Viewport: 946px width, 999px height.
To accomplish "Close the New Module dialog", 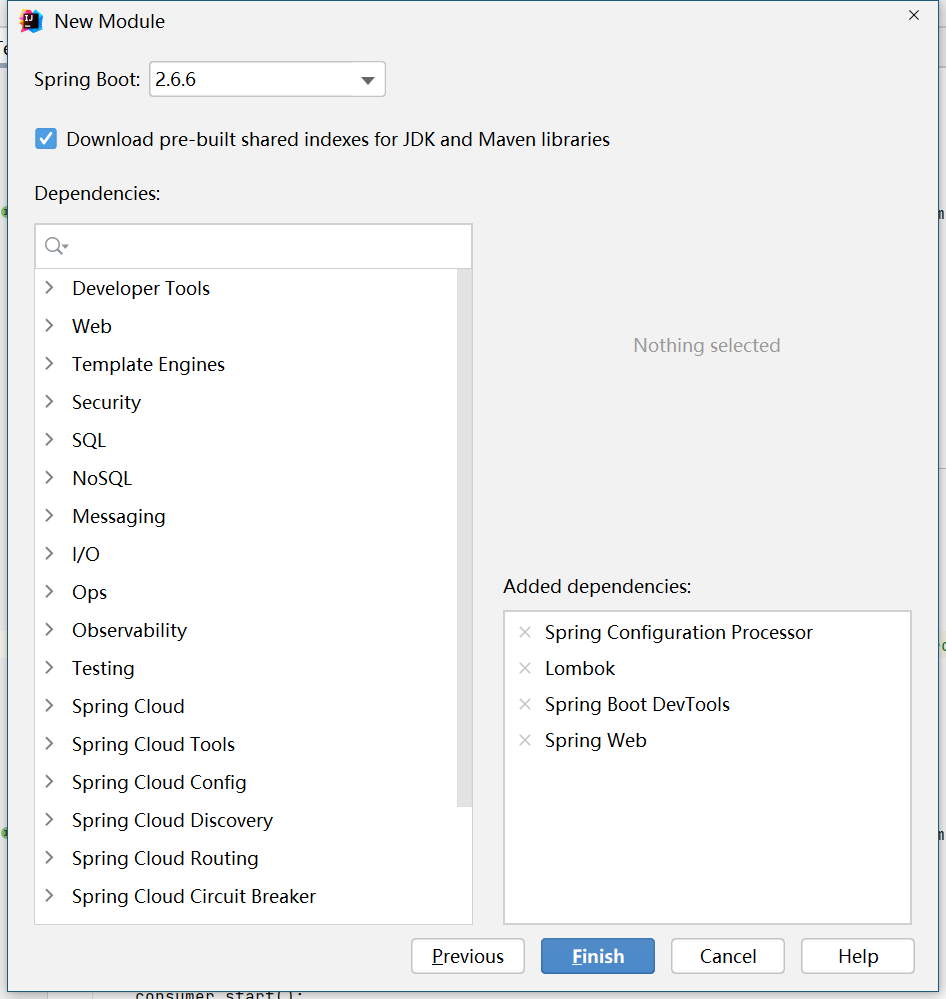I will 913,15.
